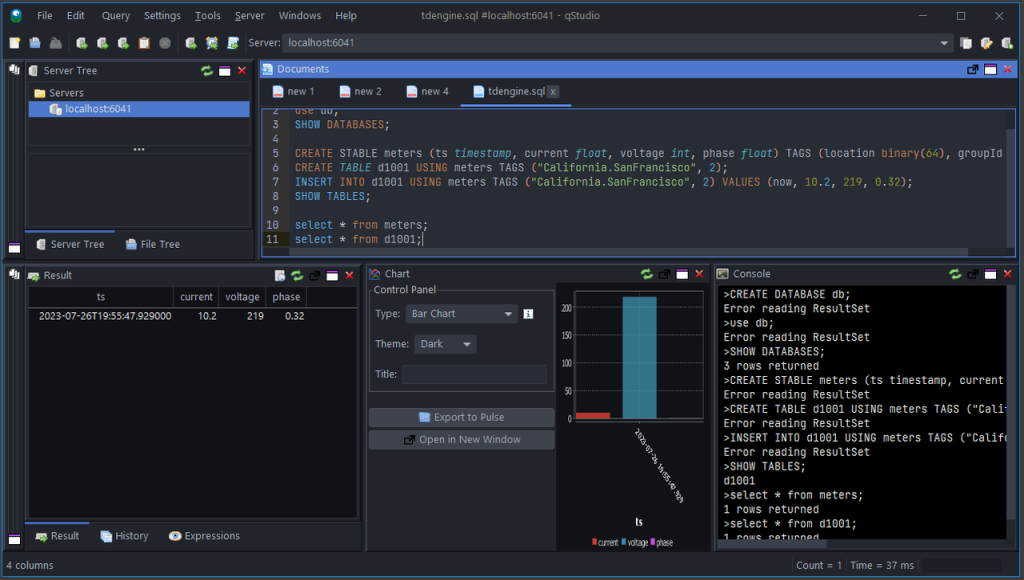Open the chart Theme dropdown
The height and width of the screenshot is (580, 1024).
(445, 344)
